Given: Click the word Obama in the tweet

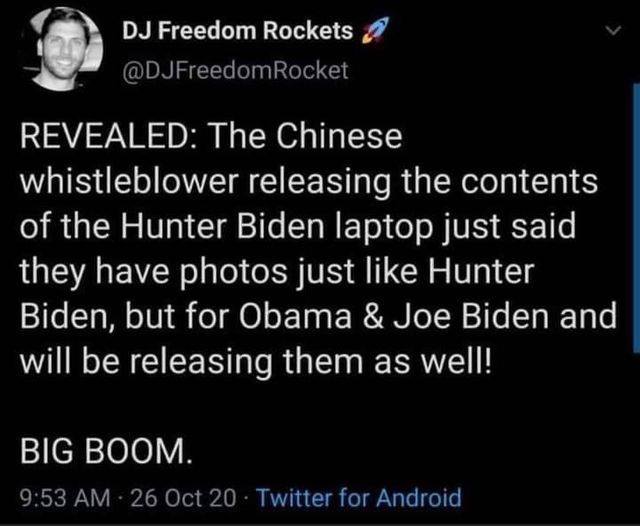Looking at the screenshot, I should coord(296,317).
